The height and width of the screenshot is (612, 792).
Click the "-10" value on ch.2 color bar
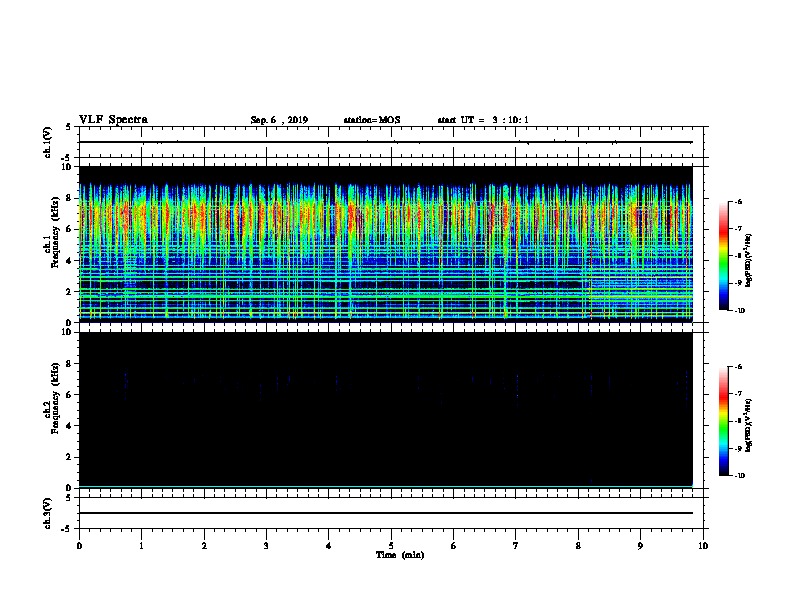(739, 475)
